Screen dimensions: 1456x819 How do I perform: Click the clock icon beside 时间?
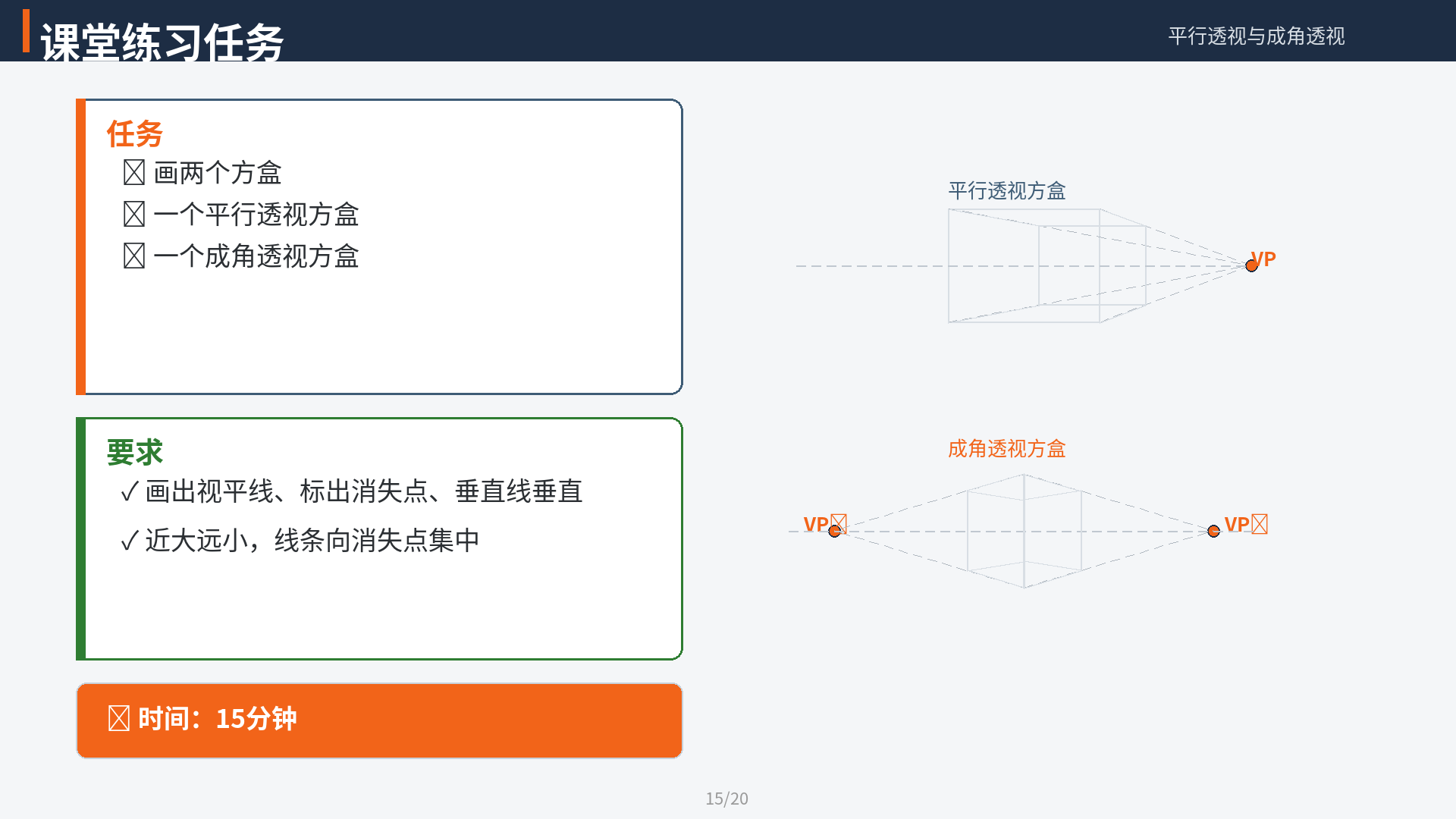[119, 718]
